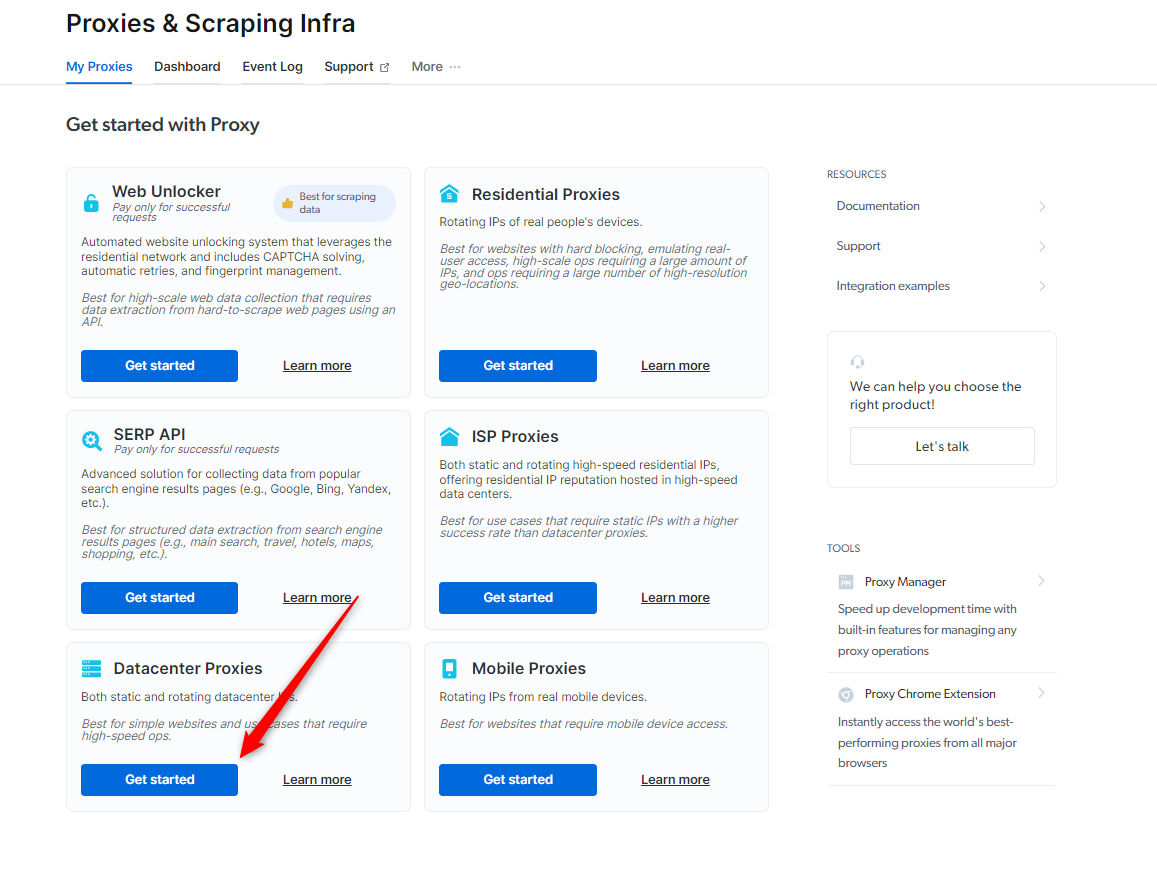
Task: Open the Support resource chevron
Action: 1042,247
